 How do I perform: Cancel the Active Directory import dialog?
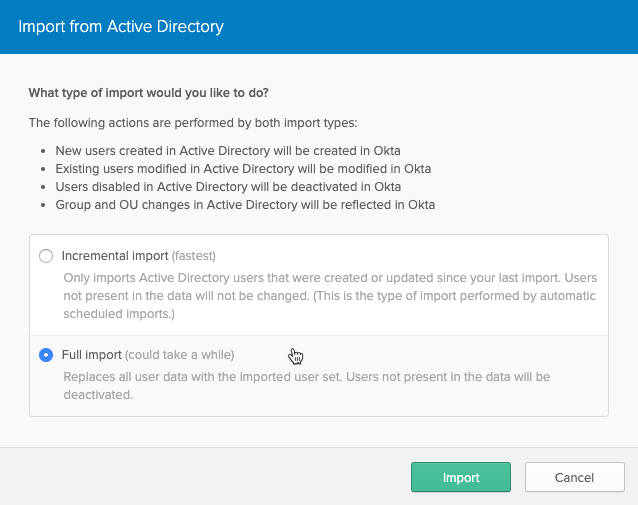574,478
